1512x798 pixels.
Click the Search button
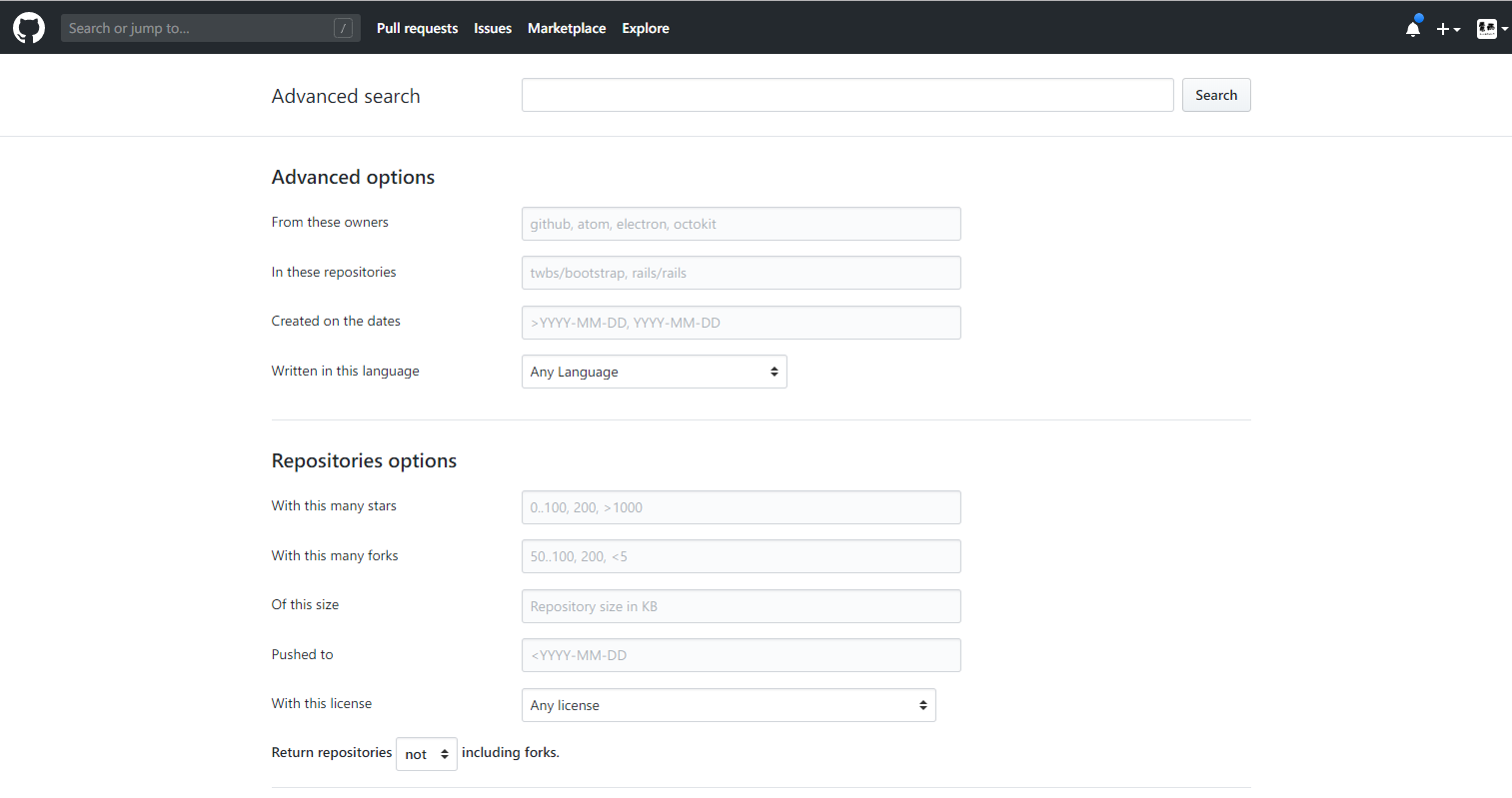click(x=1216, y=95)
